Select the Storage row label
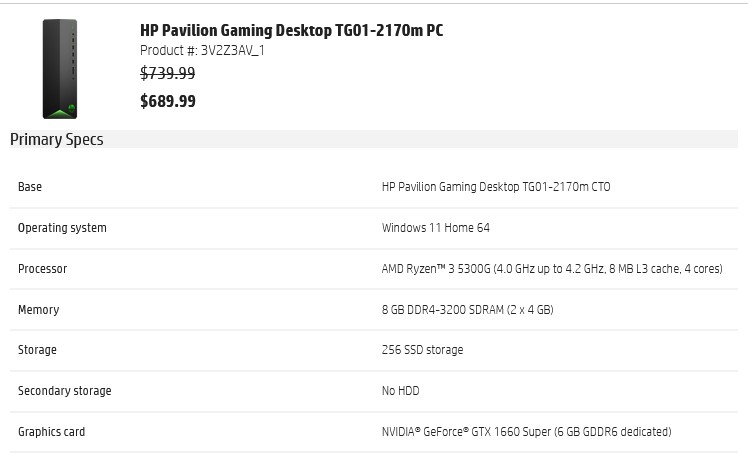The width and height of the screenshot is (748, 454). click(37, 350)
